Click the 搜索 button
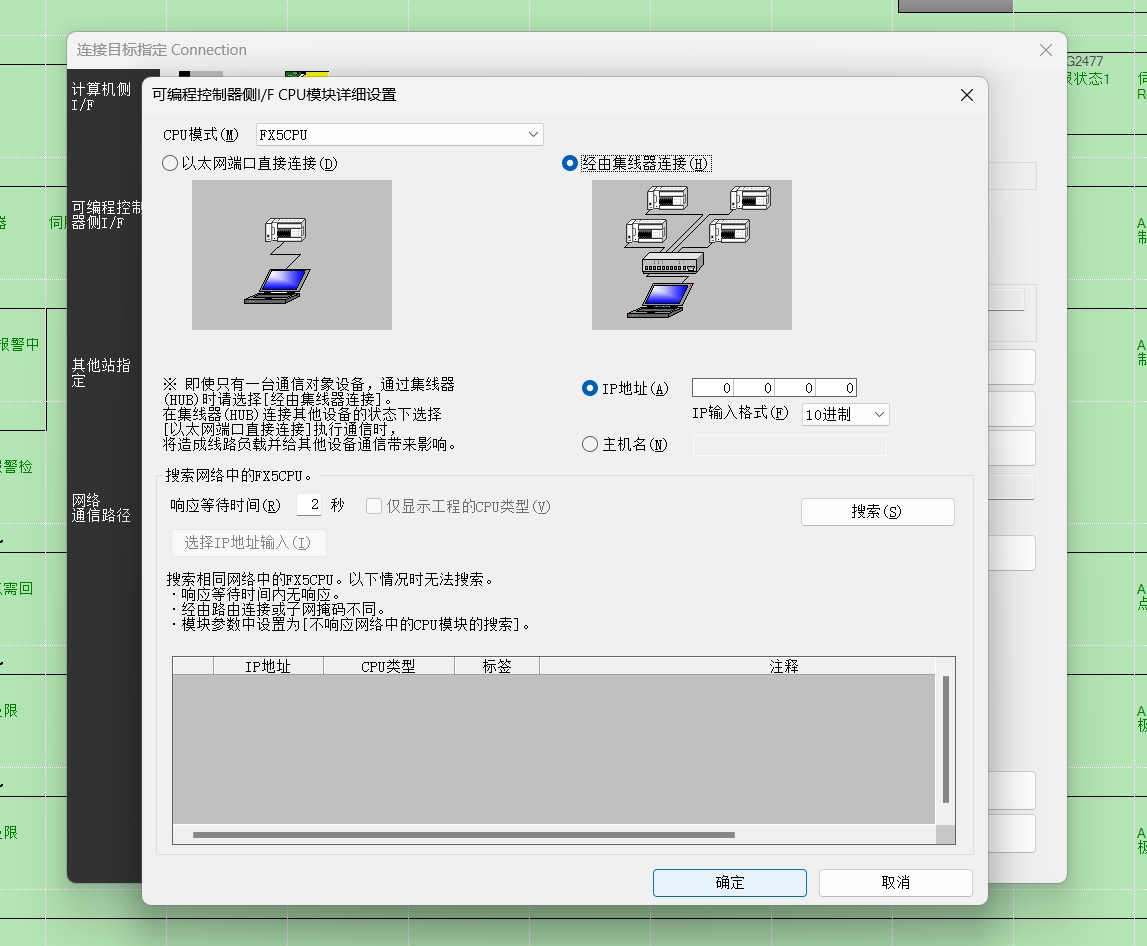The width and height of the screenshot is (1147, 946). (877, 512)
